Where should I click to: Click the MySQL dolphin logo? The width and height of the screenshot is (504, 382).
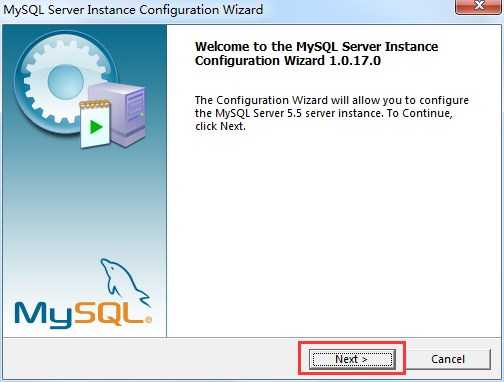(83, 293)
